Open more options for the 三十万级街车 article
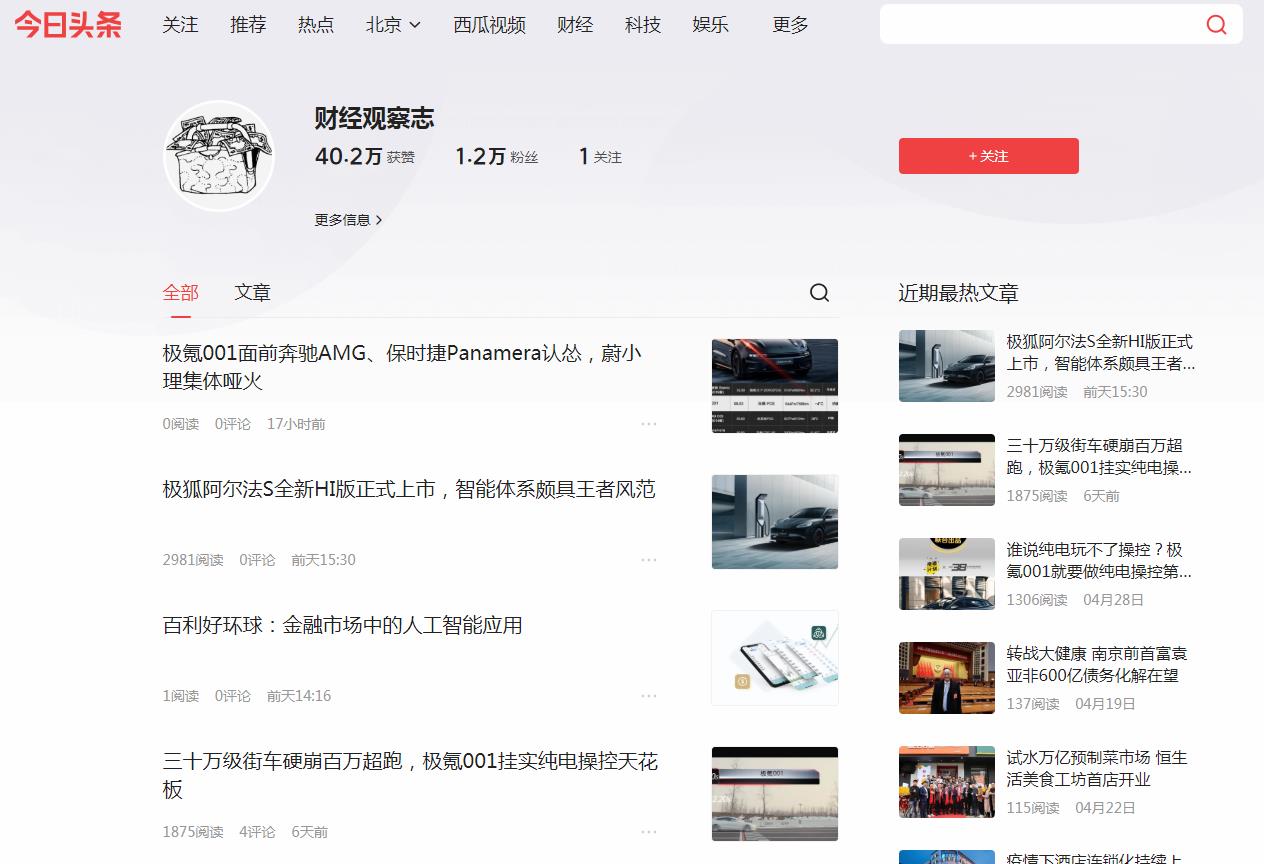The image size is (1264, 864). click(x=649, y=832)
